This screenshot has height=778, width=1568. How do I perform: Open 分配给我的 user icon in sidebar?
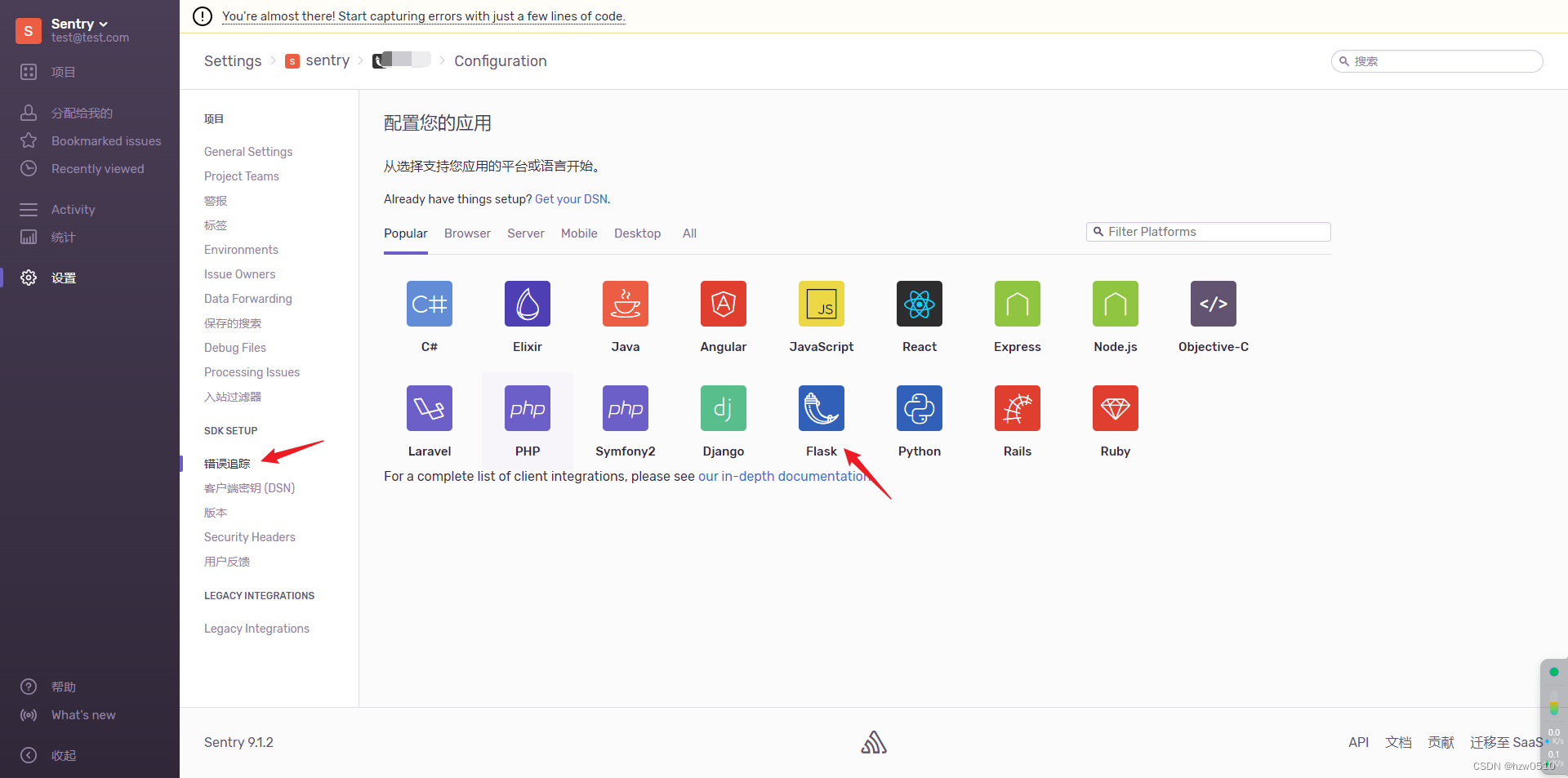point(29,113)
